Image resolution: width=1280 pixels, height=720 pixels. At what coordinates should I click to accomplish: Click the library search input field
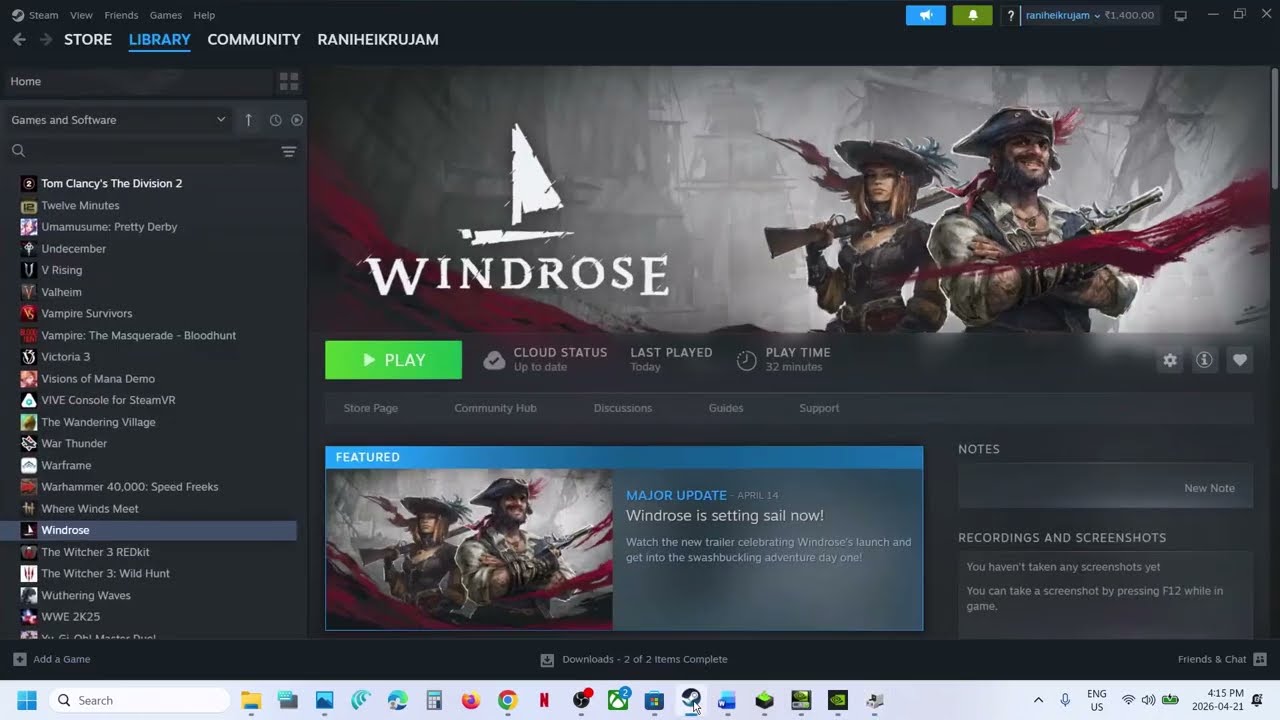(x=152, y=151)
